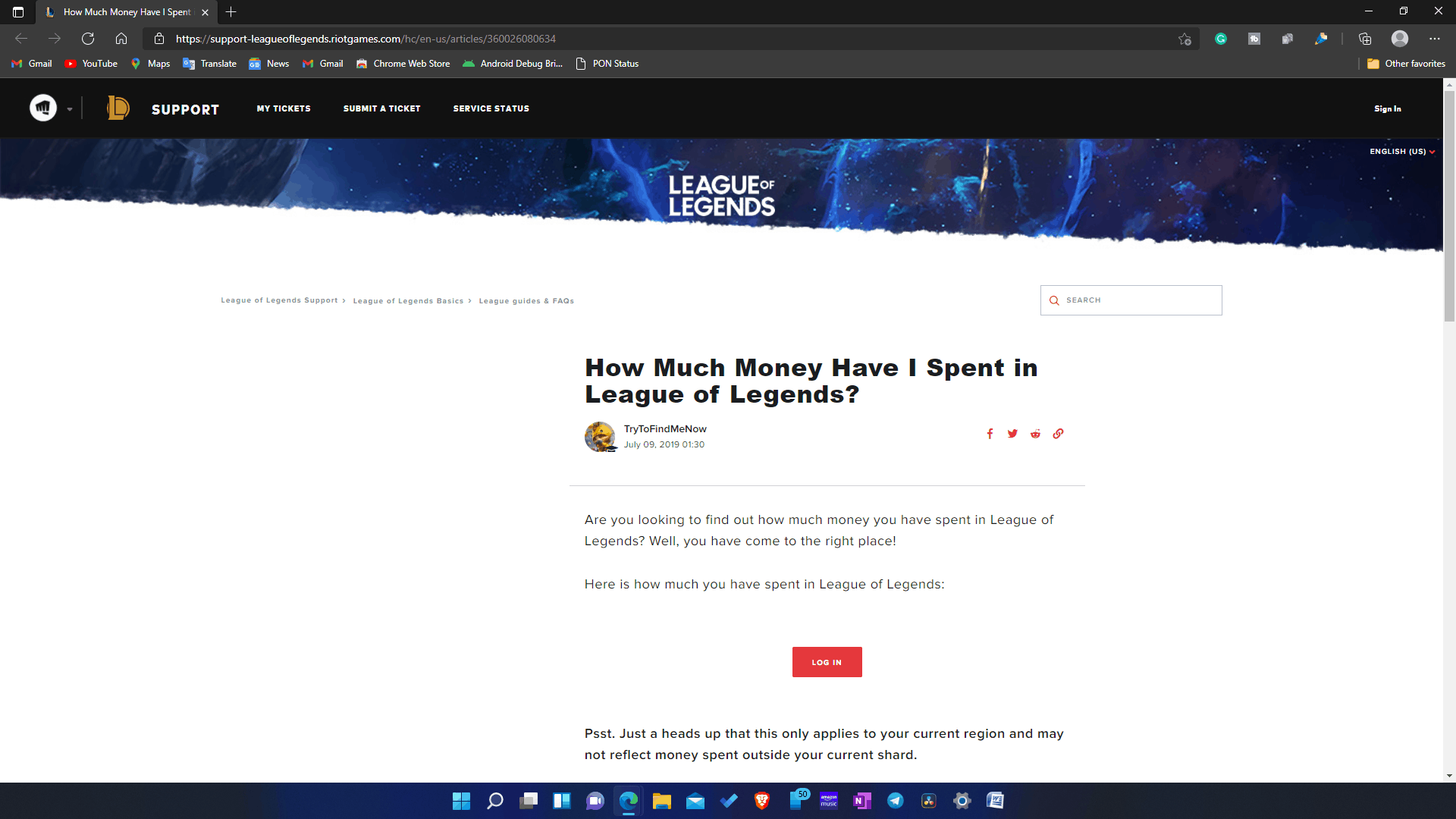Click the browser refresh page icon
Image resolution: width=1456 pixels, height=819 pixels.
point(88,39)
